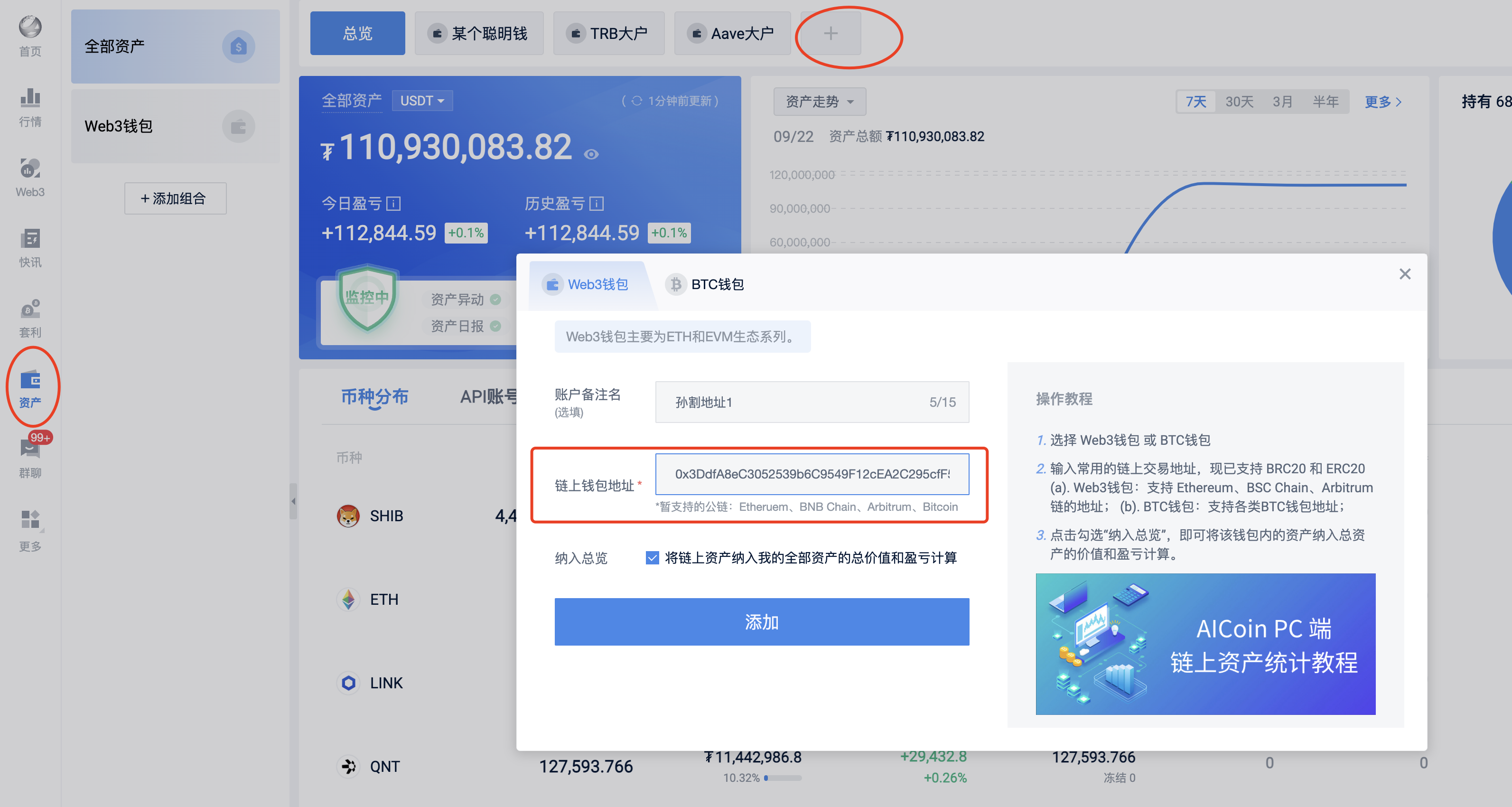Click the Web3钱包 wallet icon in left panel
Viewport: 1512px width, 807px height.
point(238,126)
